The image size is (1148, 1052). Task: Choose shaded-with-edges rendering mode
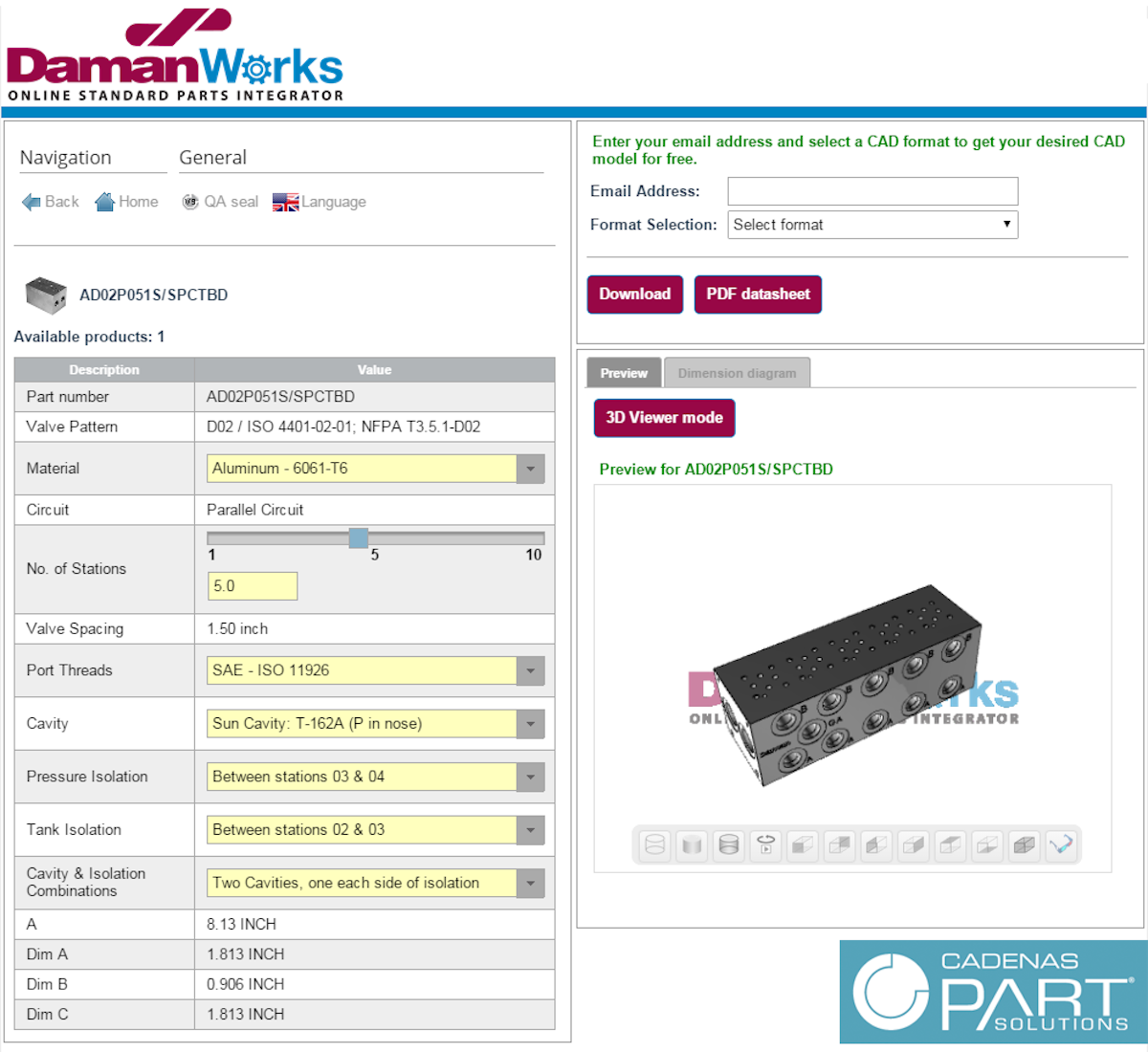(x=728, y=844)
